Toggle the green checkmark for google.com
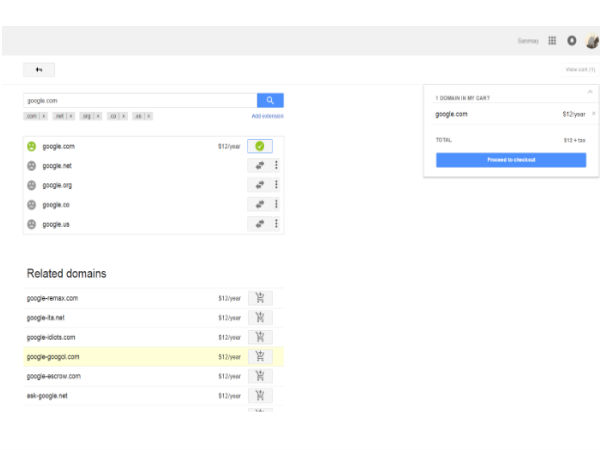Screen dimensions: 600x450 click(x=259, y=146)
